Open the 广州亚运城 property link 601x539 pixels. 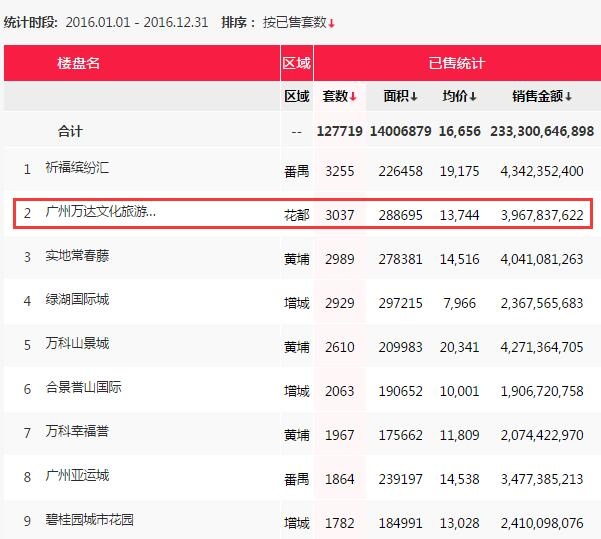(77, 475)
